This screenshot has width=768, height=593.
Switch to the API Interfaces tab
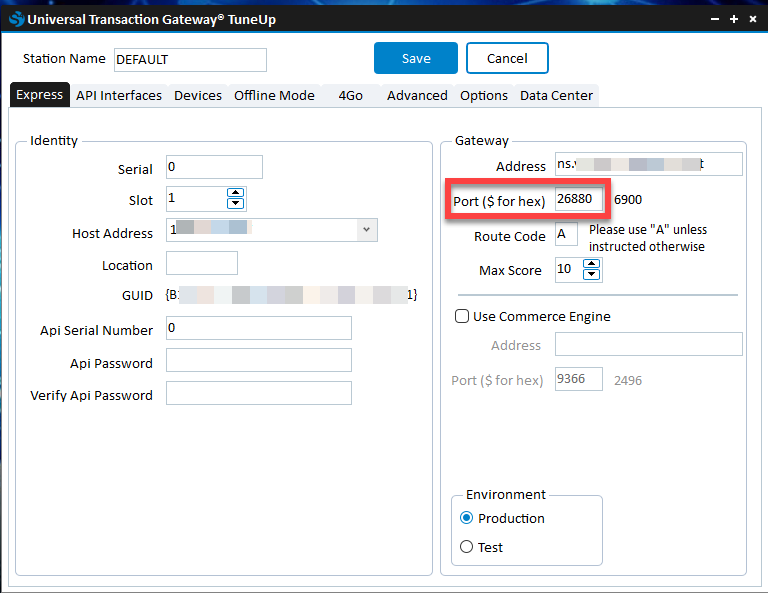click(x=119, y=95)
